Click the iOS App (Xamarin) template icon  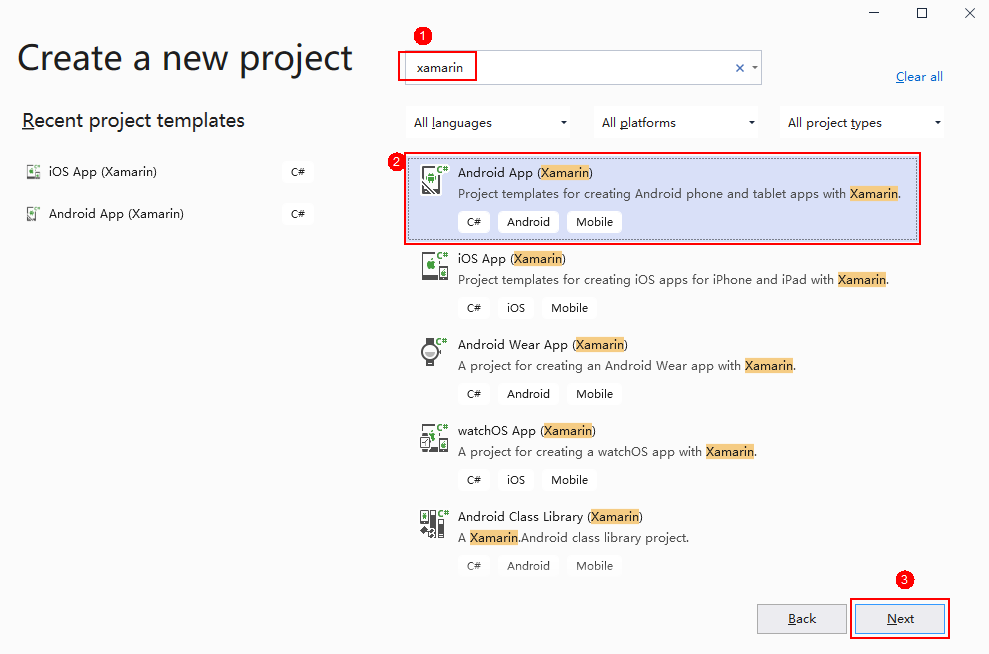tap(434, 267)
